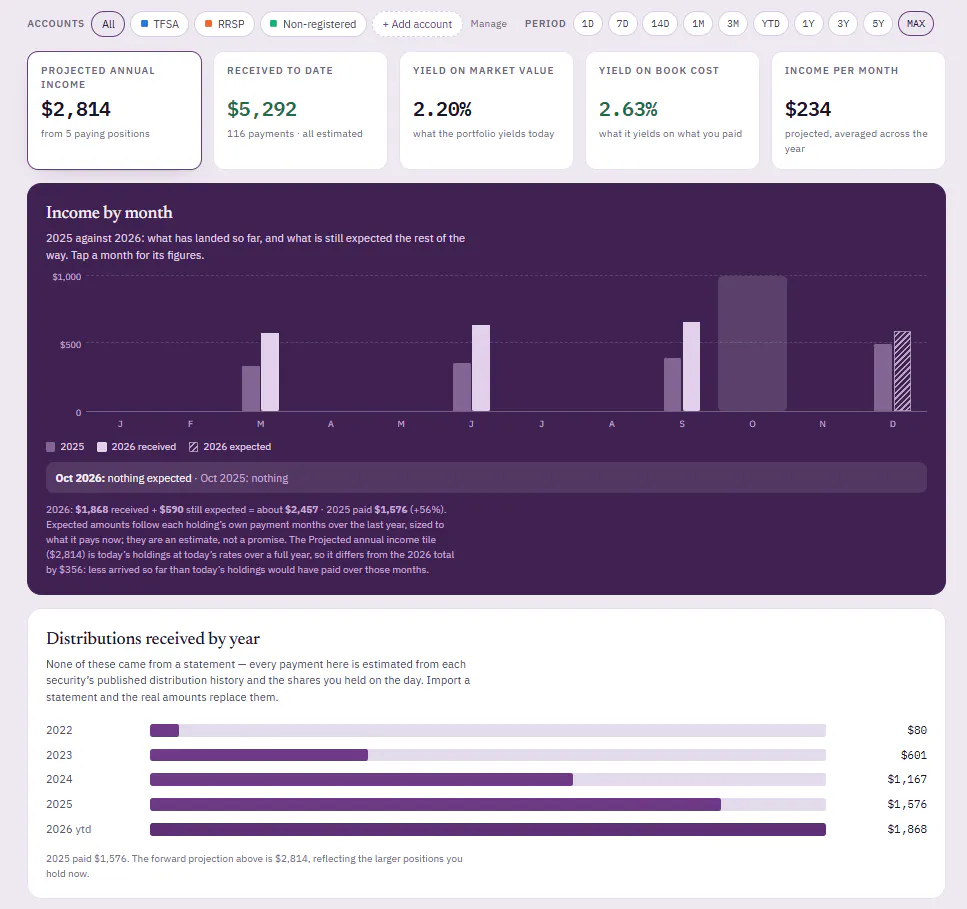Click the 2025 legend swatch

(x=51, y=447)
